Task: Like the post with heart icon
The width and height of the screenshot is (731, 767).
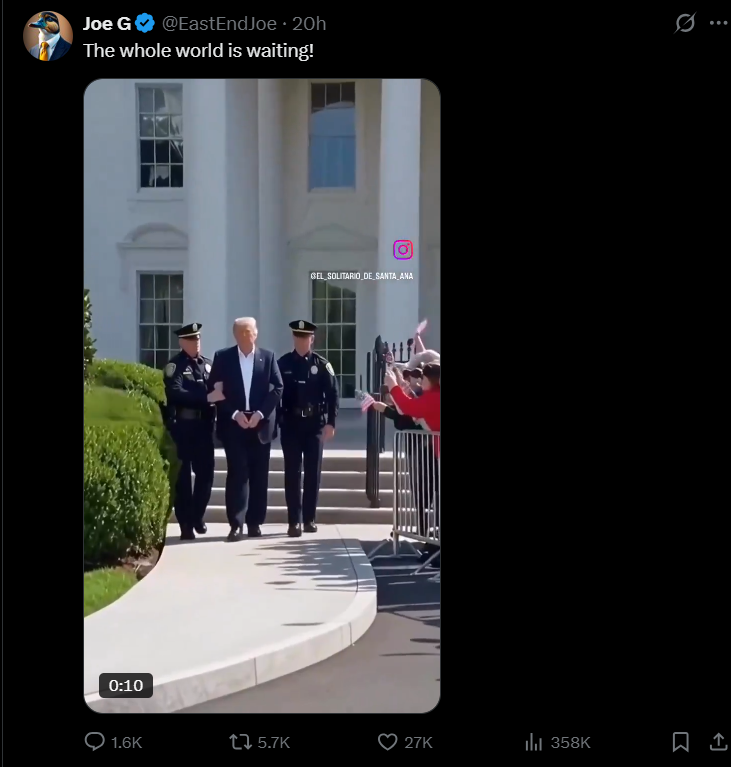Action: click(388, 742)
